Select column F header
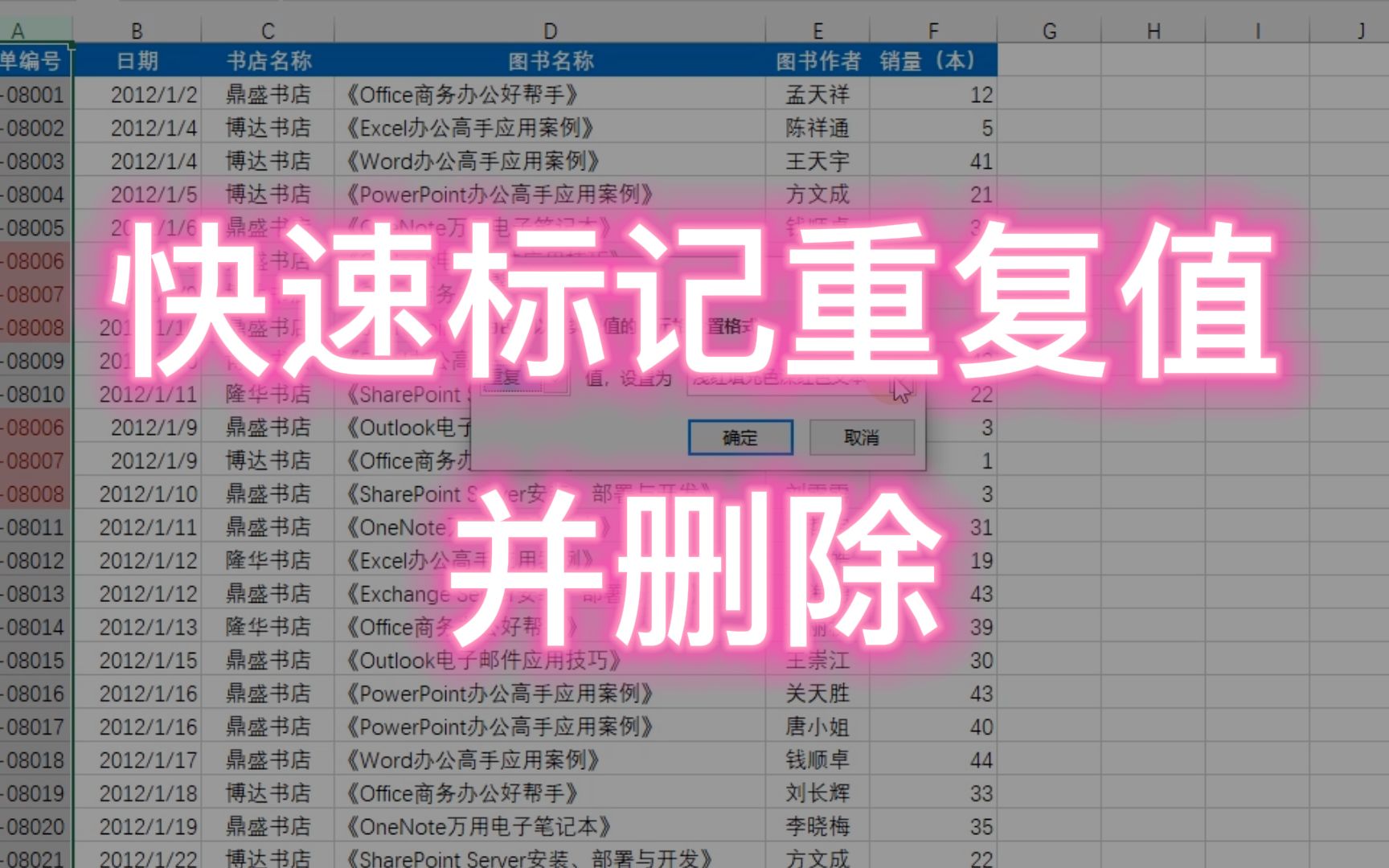1389x868 pixels. click(933, 31)
